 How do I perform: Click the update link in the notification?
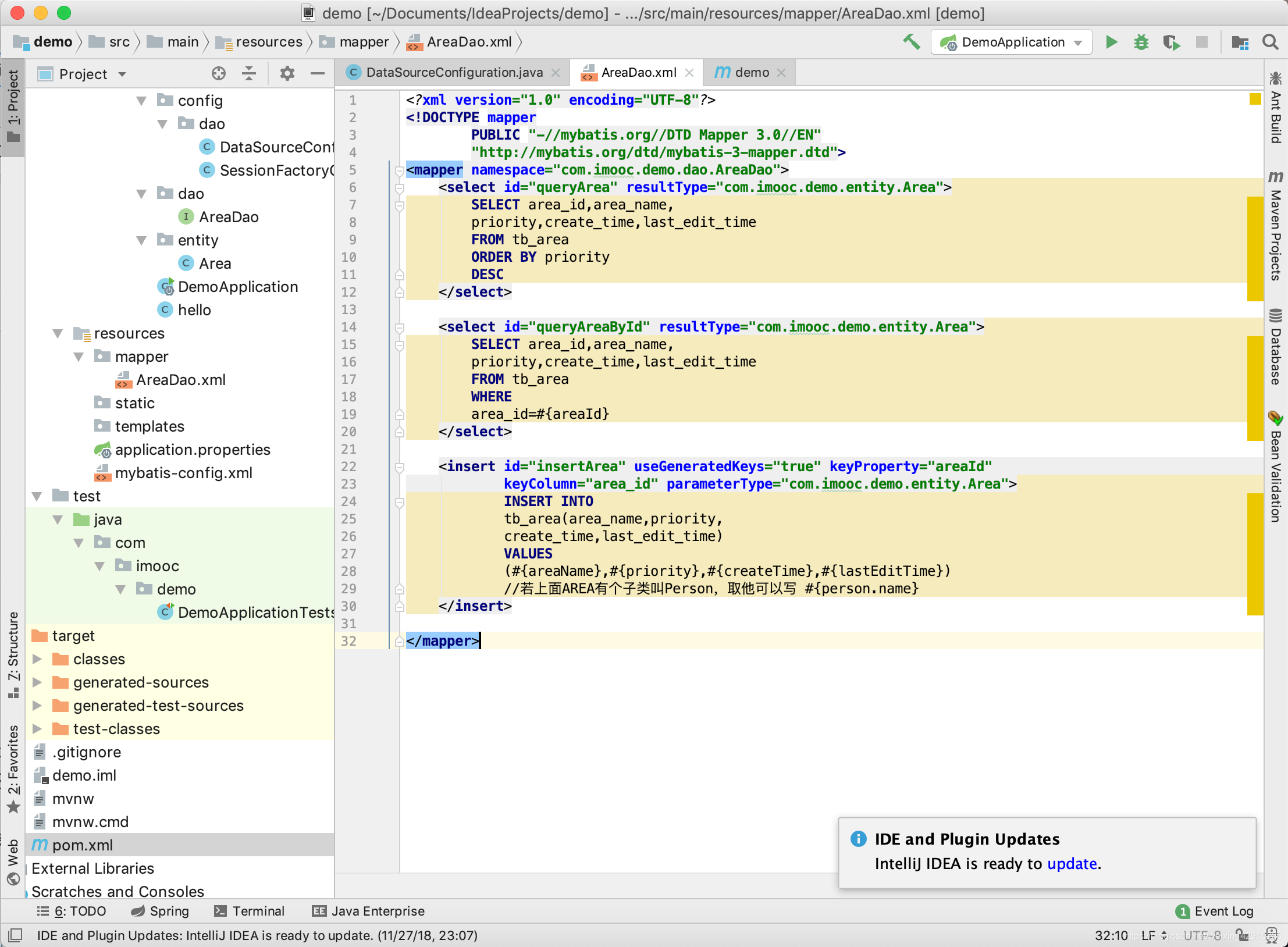(1072, 863)
